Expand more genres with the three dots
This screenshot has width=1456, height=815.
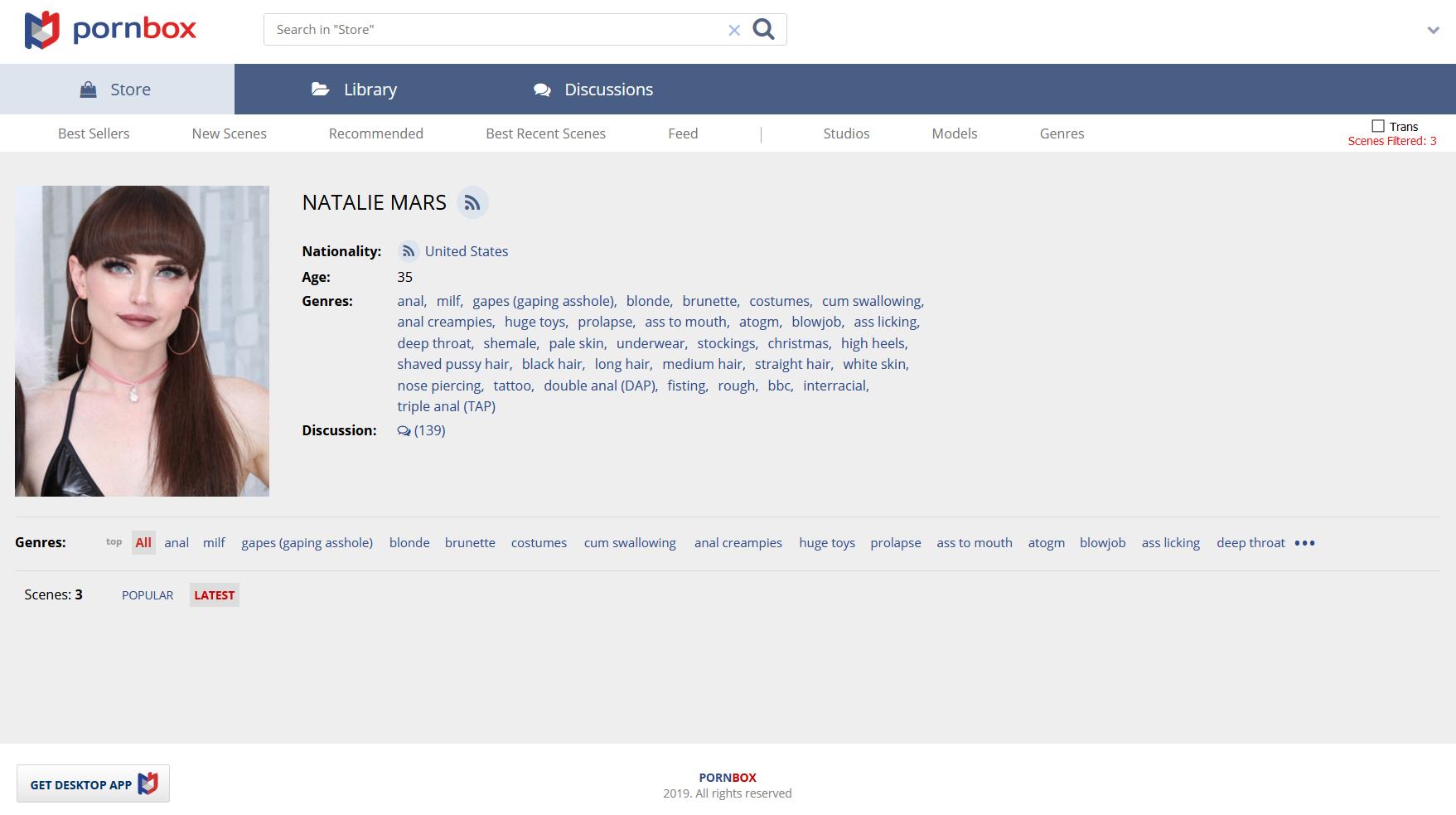point(1304,543)
